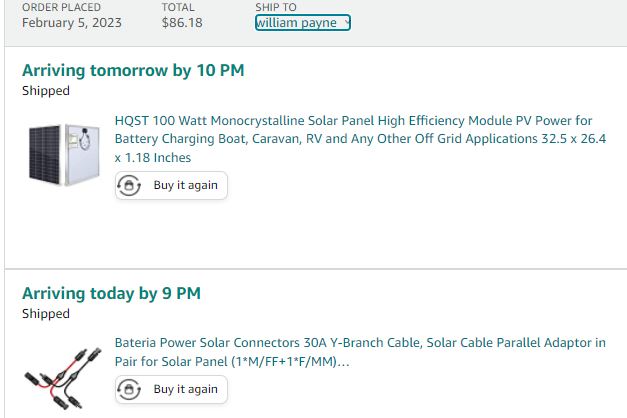
Task: Open HQST 100 Watt Solar Panel product link
Action: point(360,139)
